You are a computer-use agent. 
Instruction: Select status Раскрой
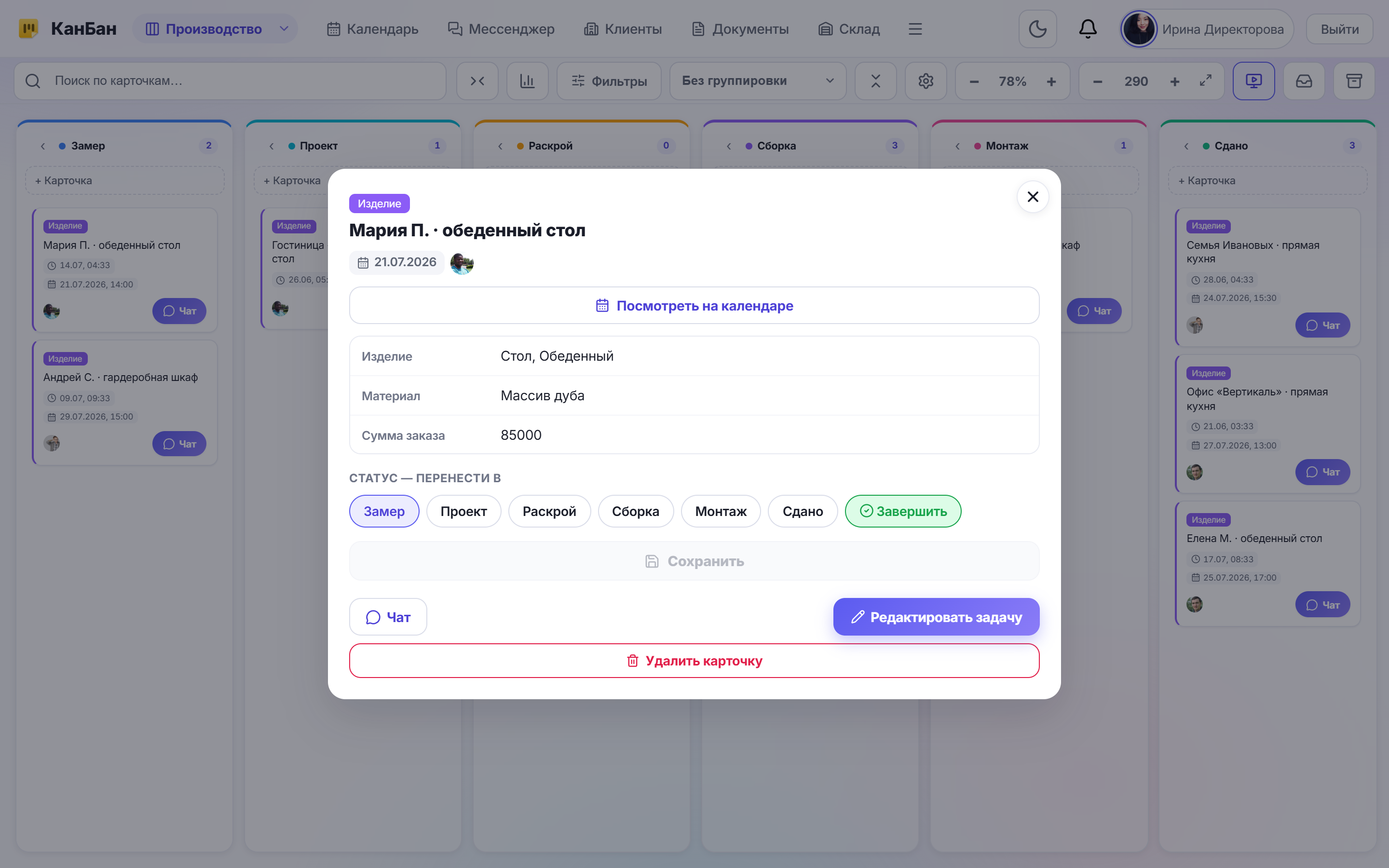point(549,511)
